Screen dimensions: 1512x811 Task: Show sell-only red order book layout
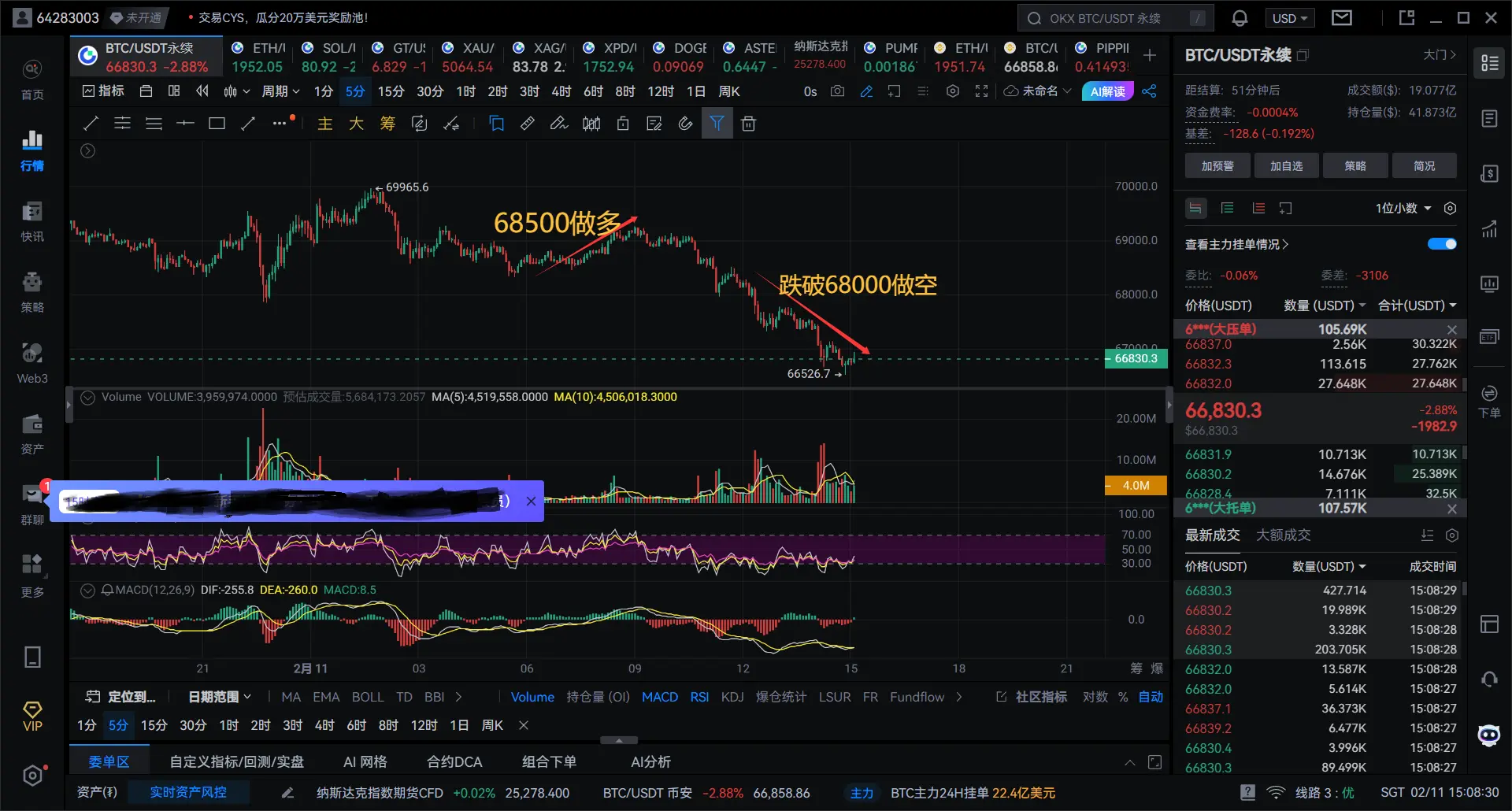[x=1258, y=208]
